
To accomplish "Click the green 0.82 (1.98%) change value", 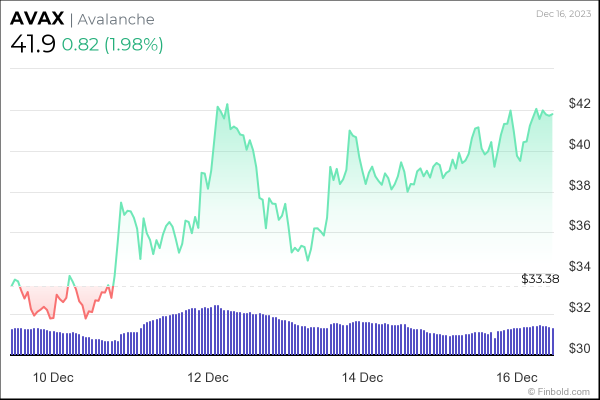I will 112,45.
